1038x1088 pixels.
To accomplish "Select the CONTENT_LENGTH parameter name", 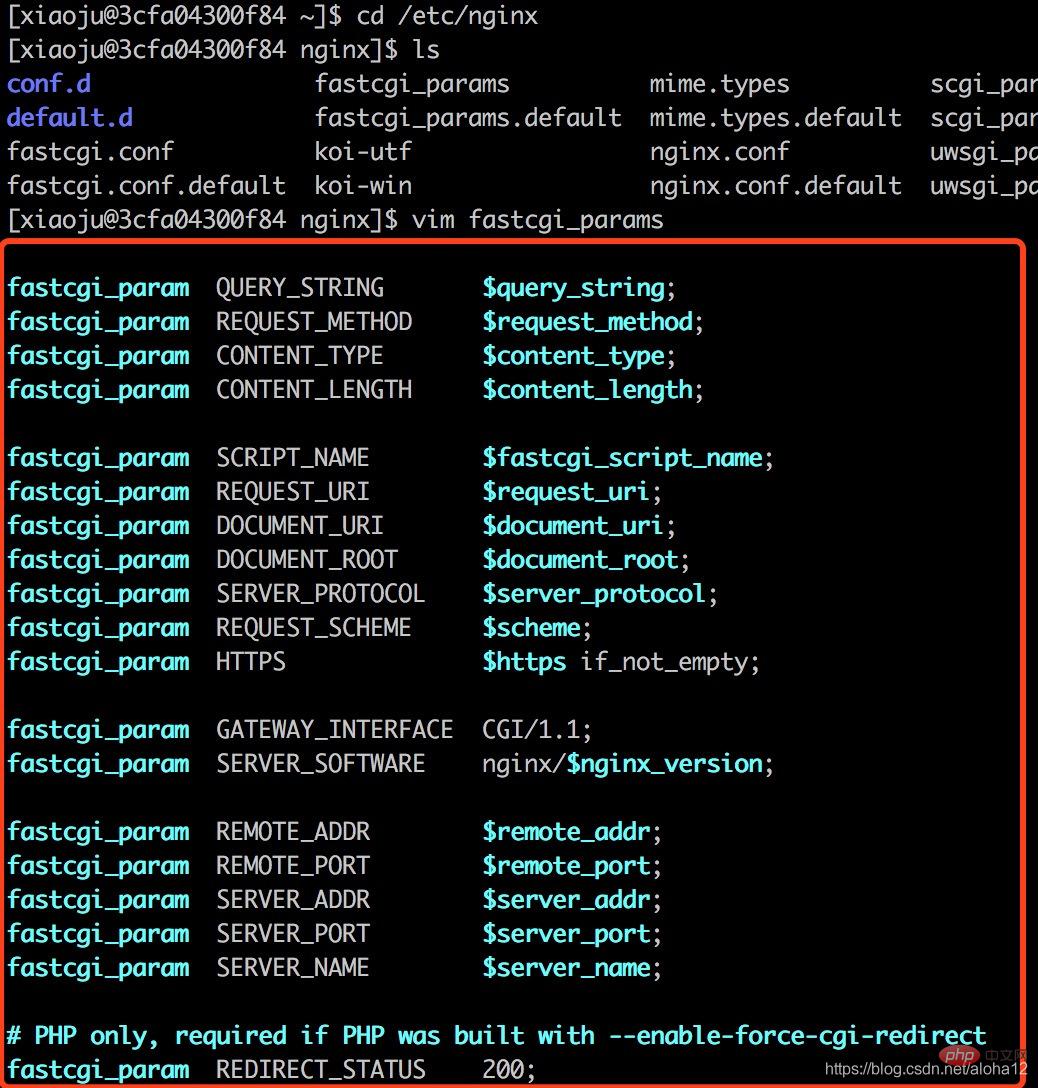I will [x=314, y=390].
